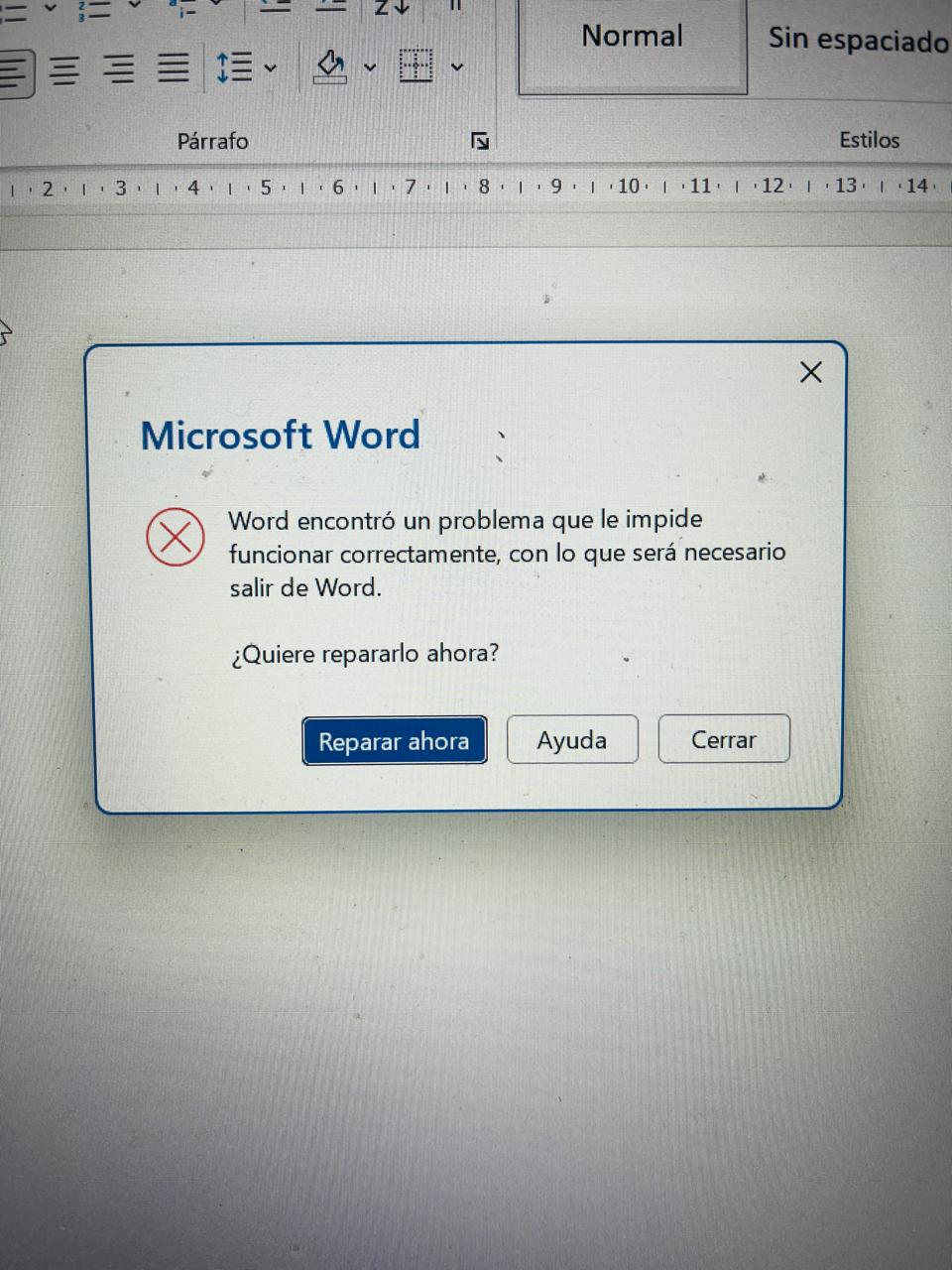
Task: Click the Ayuda button
Action: pyautogui.click(x=572, y=740)
